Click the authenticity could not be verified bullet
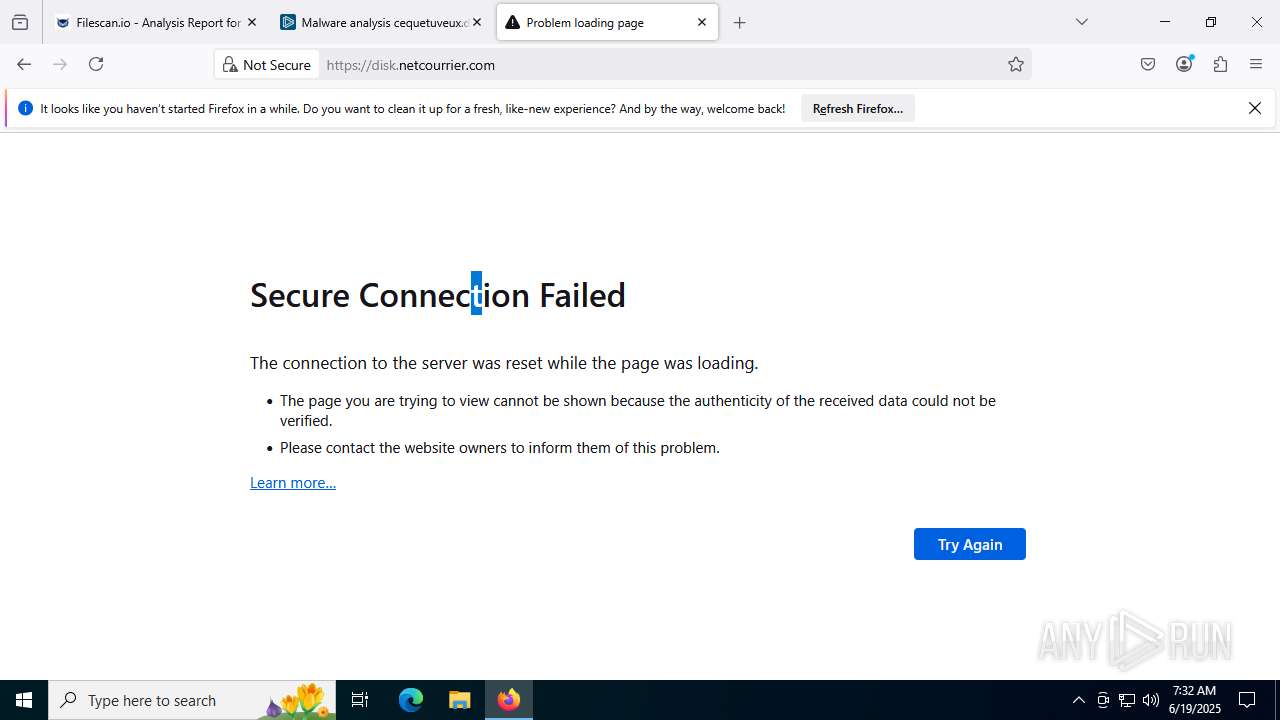This screenshot has width=1280, height=720. pos(638,411)
